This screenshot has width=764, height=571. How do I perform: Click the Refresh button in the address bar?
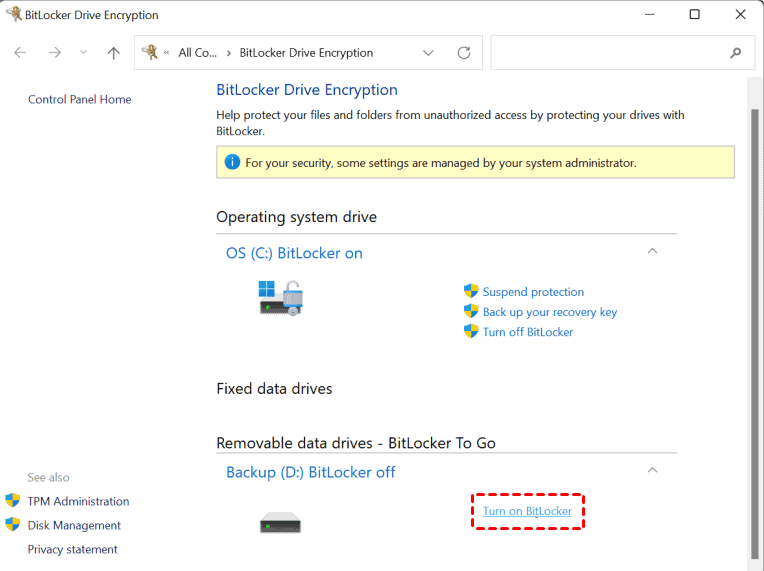pyautogui.click(x=463, y=53)
